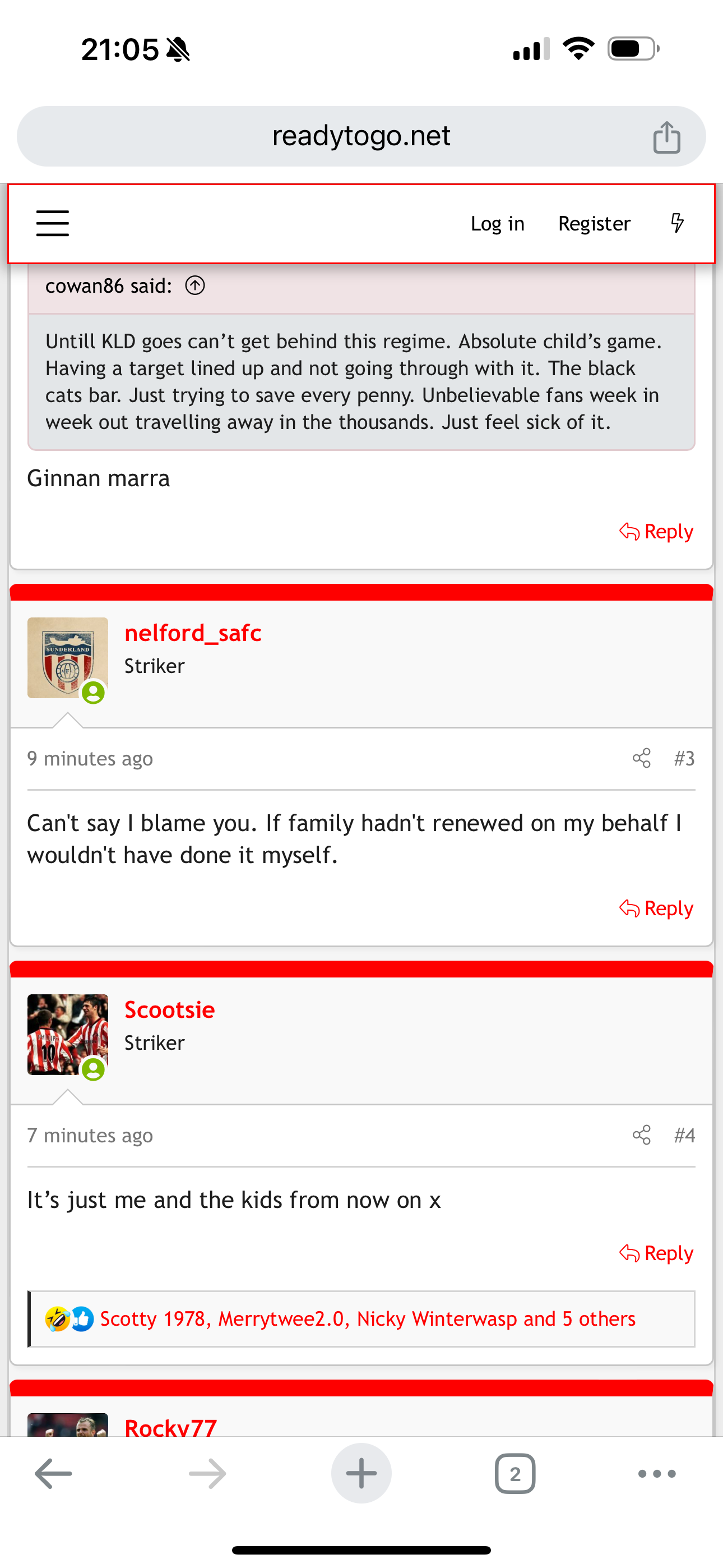Open Scootsie's profile via username
Viewport: 723px width, 1568px height.
tap(169, 1011)
